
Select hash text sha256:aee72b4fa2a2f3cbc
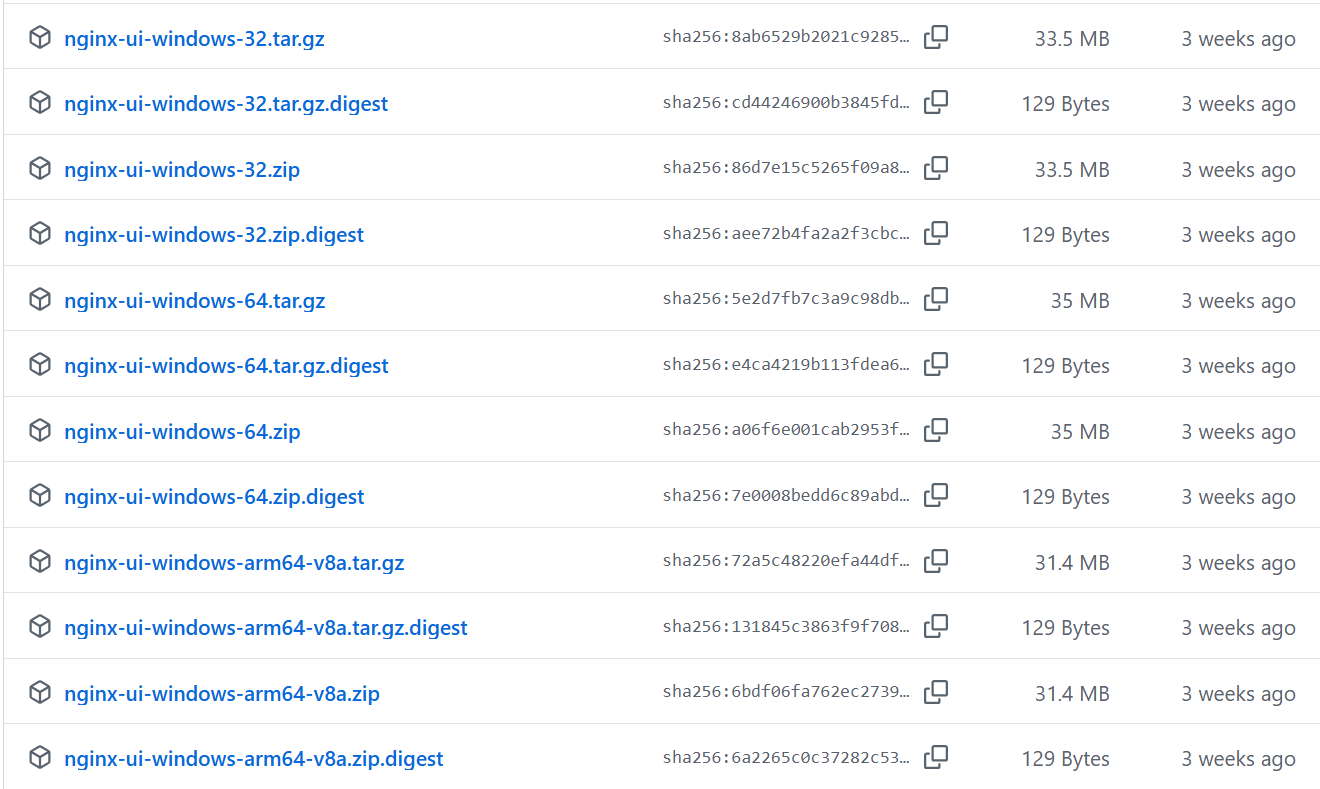click(x=786, y=234)
